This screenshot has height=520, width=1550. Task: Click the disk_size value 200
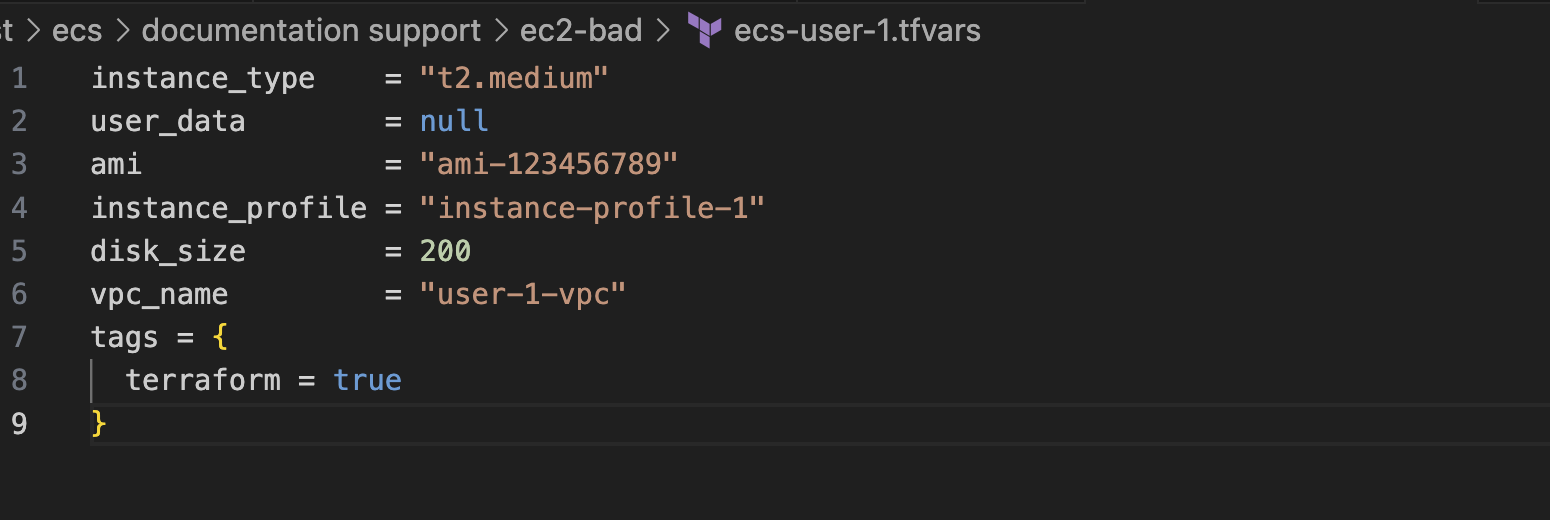tap(445, 251)
